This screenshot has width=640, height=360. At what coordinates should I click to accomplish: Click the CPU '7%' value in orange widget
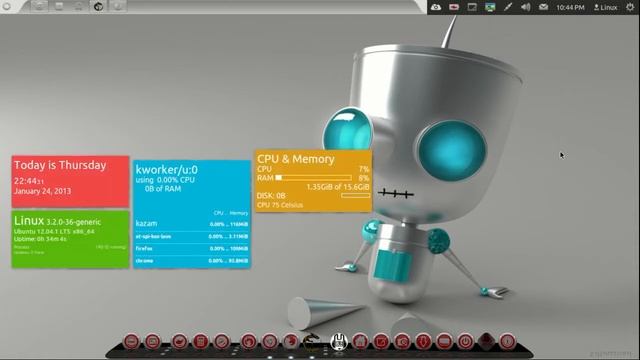[x=364, y=169]
